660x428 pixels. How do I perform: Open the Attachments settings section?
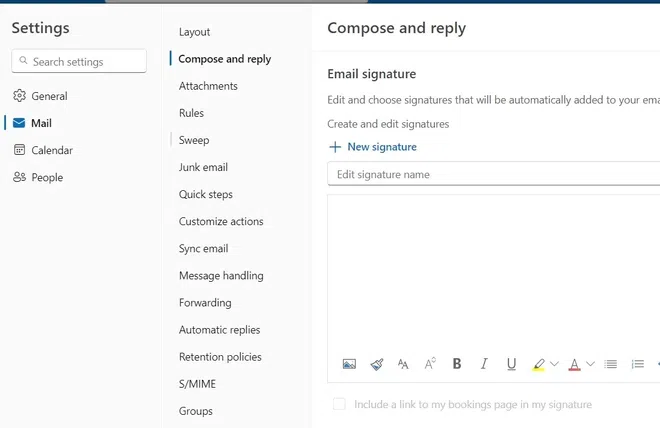point(208,86)
